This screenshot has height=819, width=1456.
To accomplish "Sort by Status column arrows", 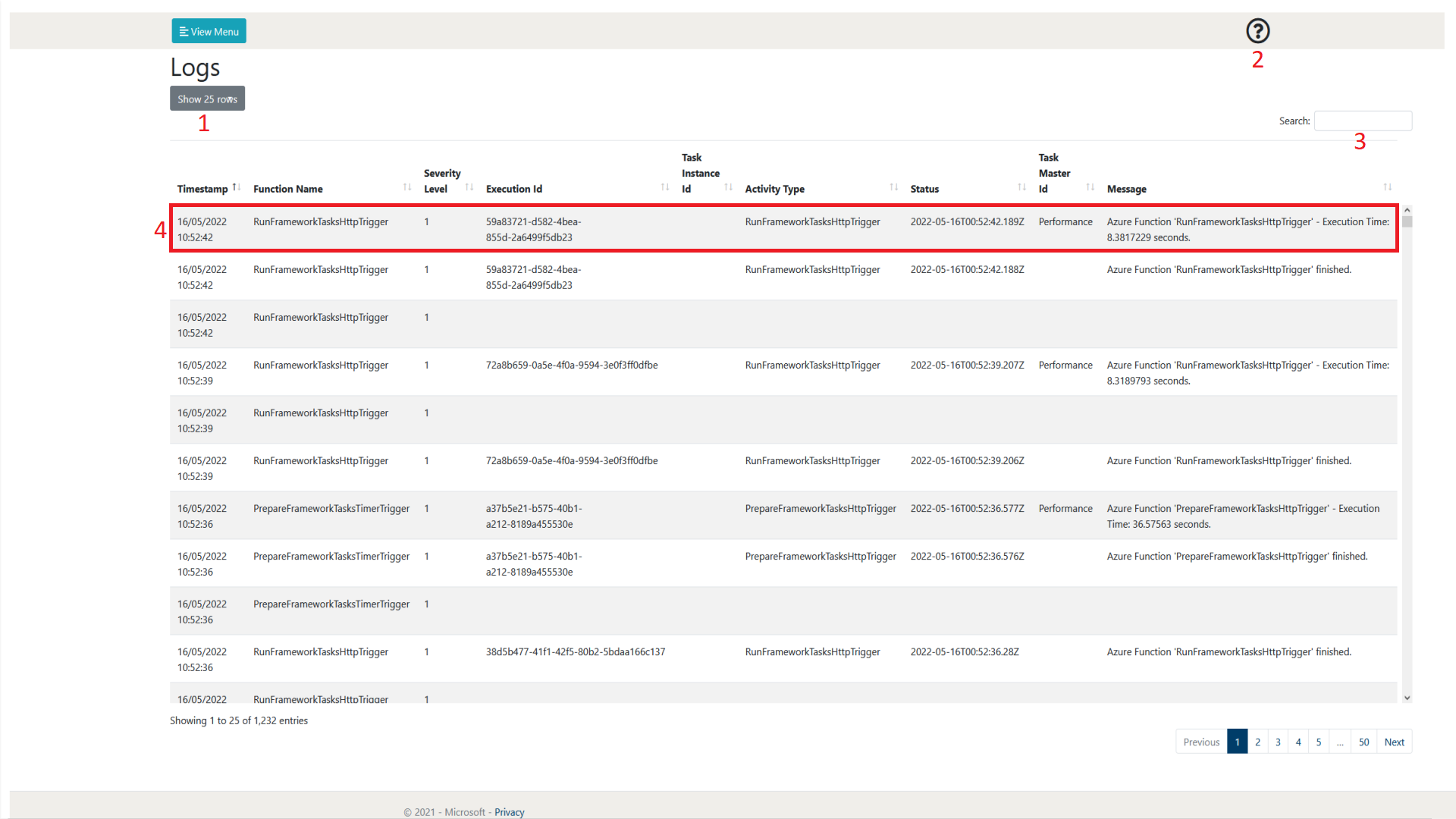I will point(1022,187).
